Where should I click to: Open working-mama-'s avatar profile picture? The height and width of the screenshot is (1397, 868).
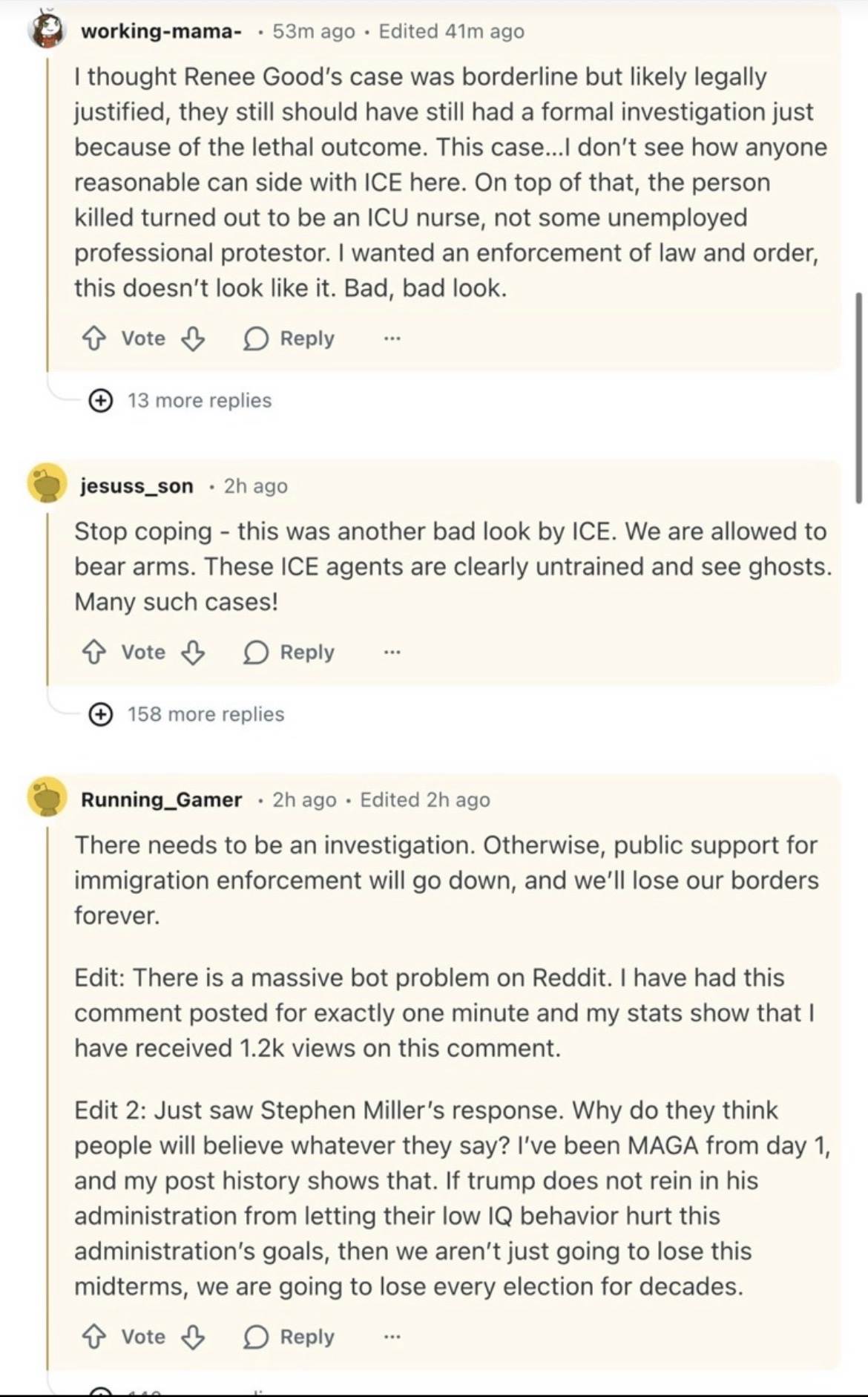click(x=47, y=31)
